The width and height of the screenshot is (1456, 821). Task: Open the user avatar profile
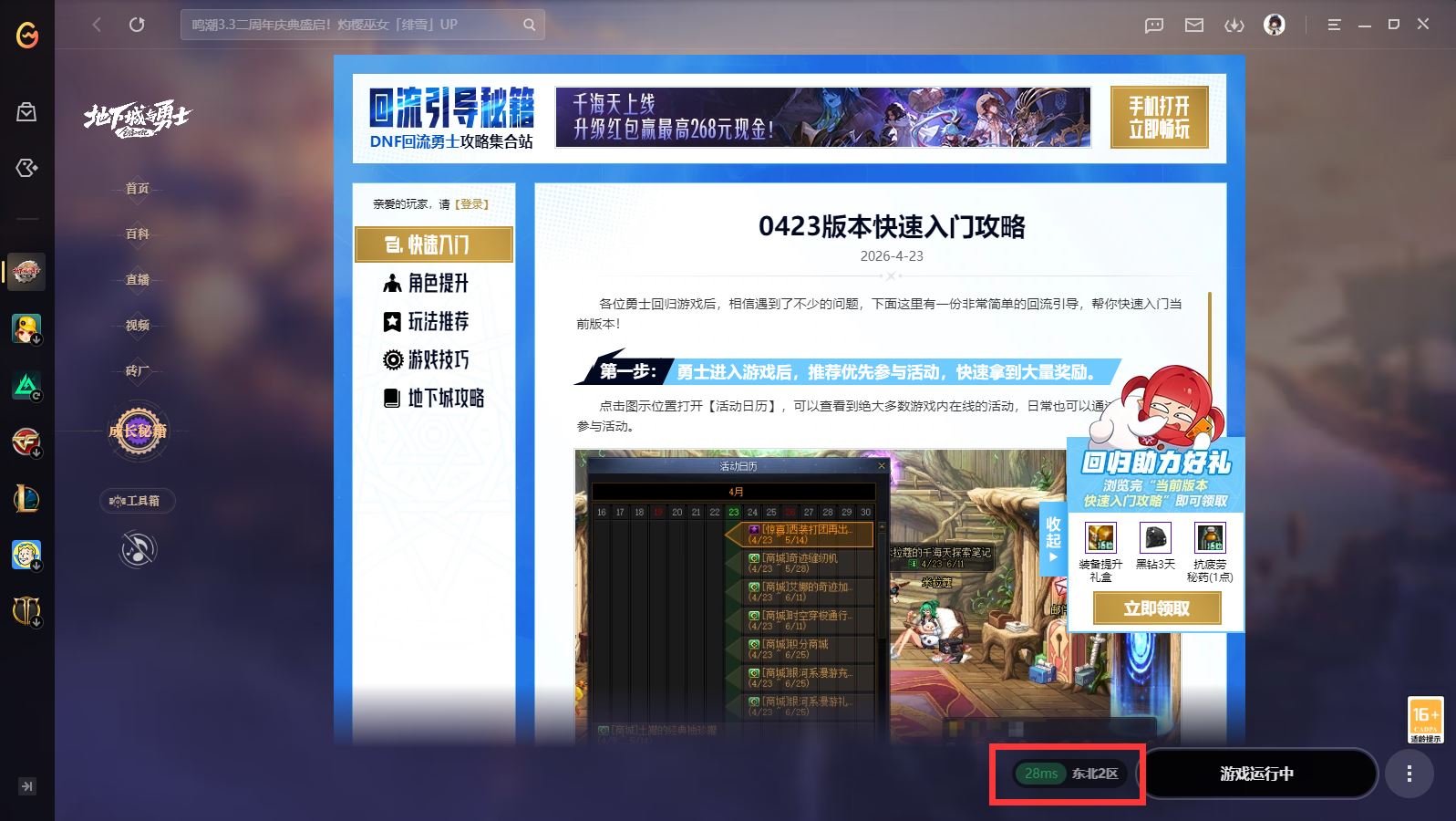pyautogui.click(x=1275, y=25)
